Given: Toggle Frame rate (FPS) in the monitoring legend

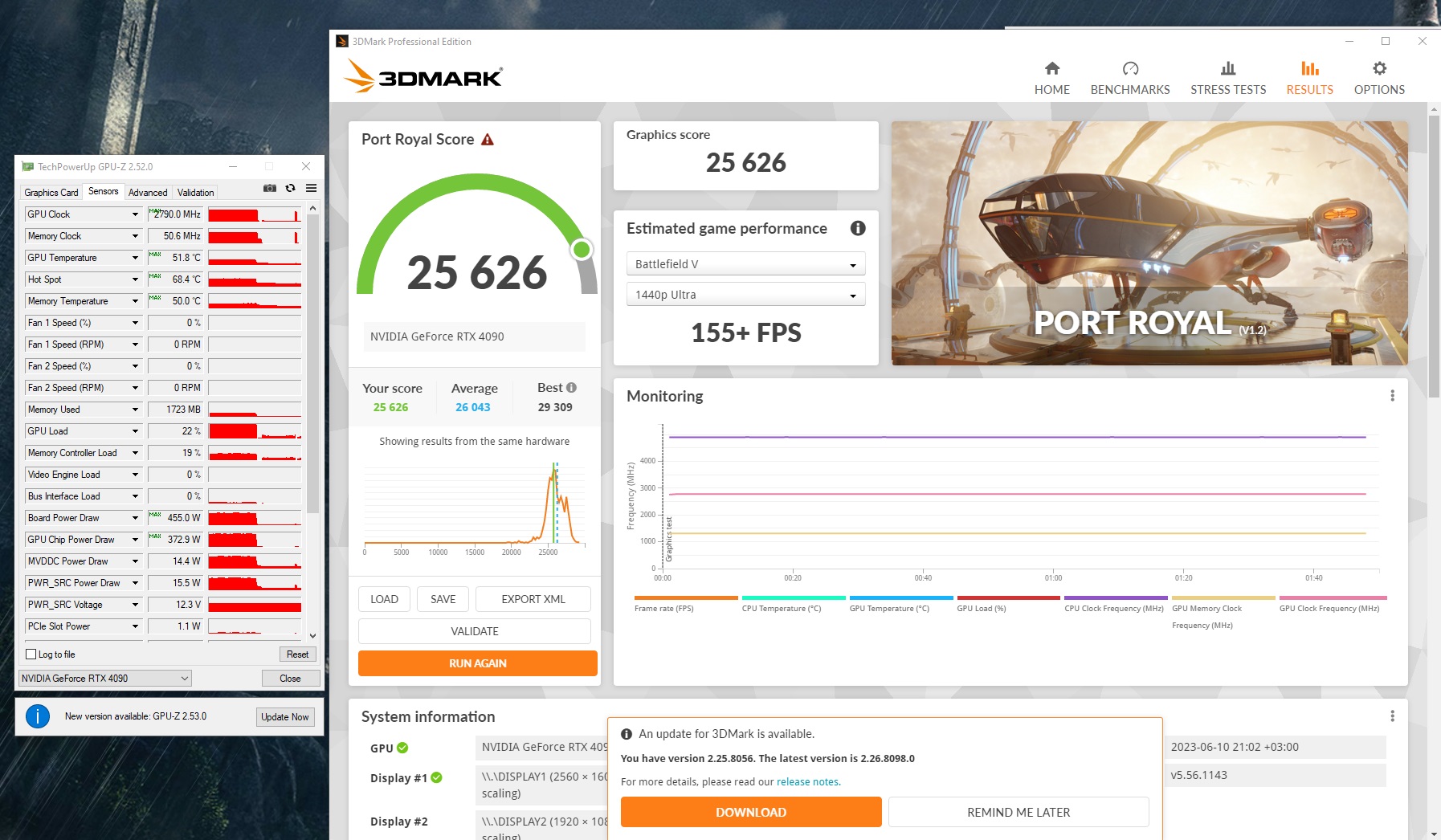Looking at the screenshot, I should point(686,604).
